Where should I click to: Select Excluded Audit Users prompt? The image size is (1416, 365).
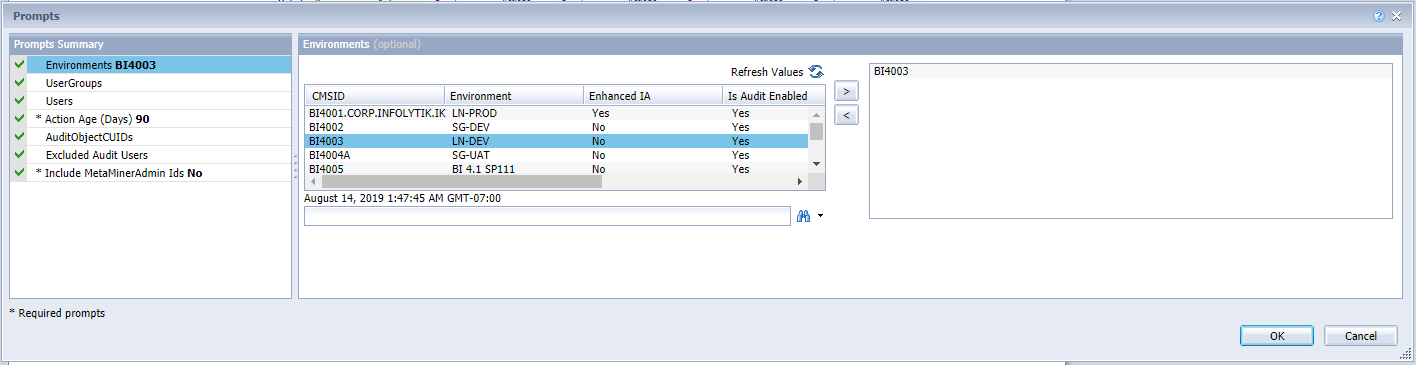[151, 155]
